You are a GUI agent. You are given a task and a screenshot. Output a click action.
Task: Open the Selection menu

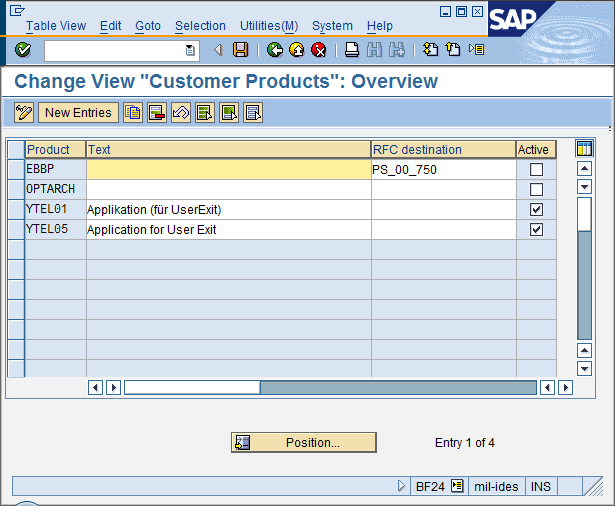click(x=200, y=26)
